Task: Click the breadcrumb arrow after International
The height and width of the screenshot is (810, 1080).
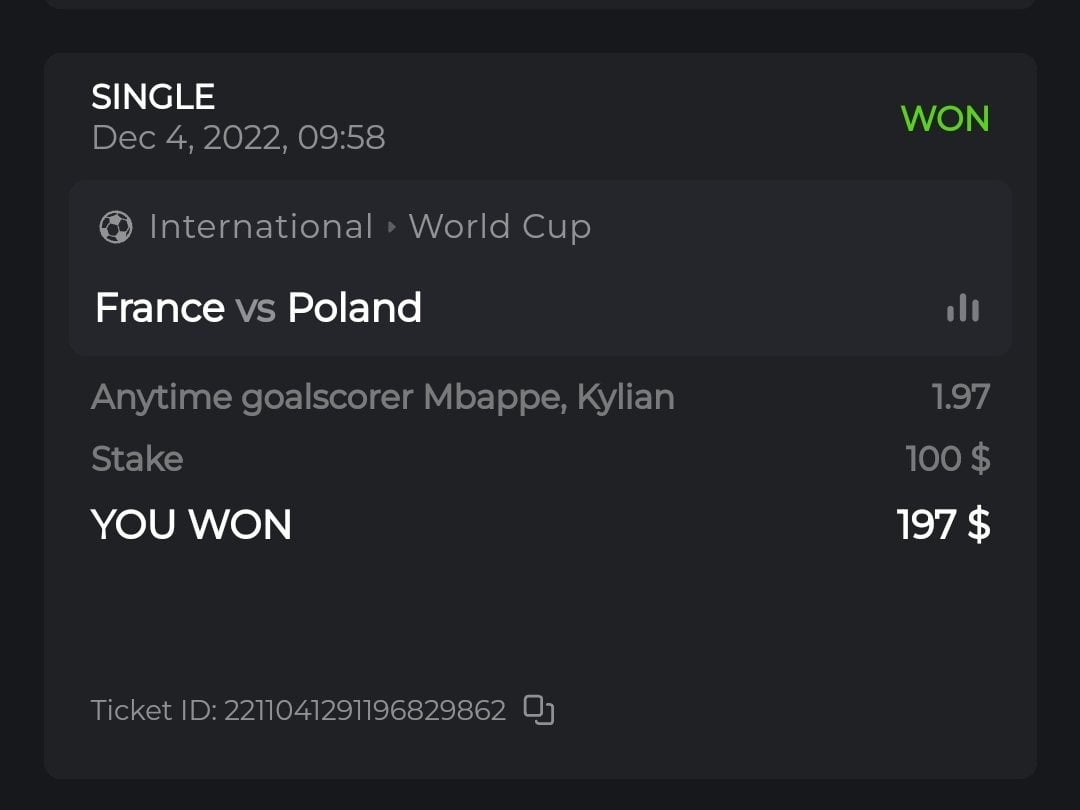Action: (x=391, y=227)
